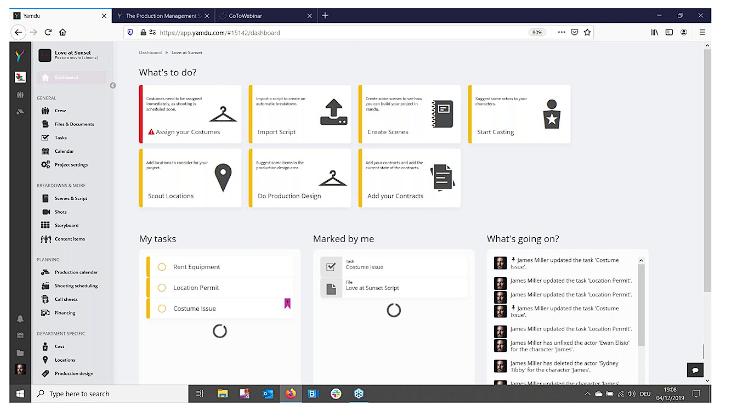Image resolution: width=730 pixels, height=408 pixels.
Task: Toggle bookmark on Costume Issue task
Action: [x=287, y=304]
